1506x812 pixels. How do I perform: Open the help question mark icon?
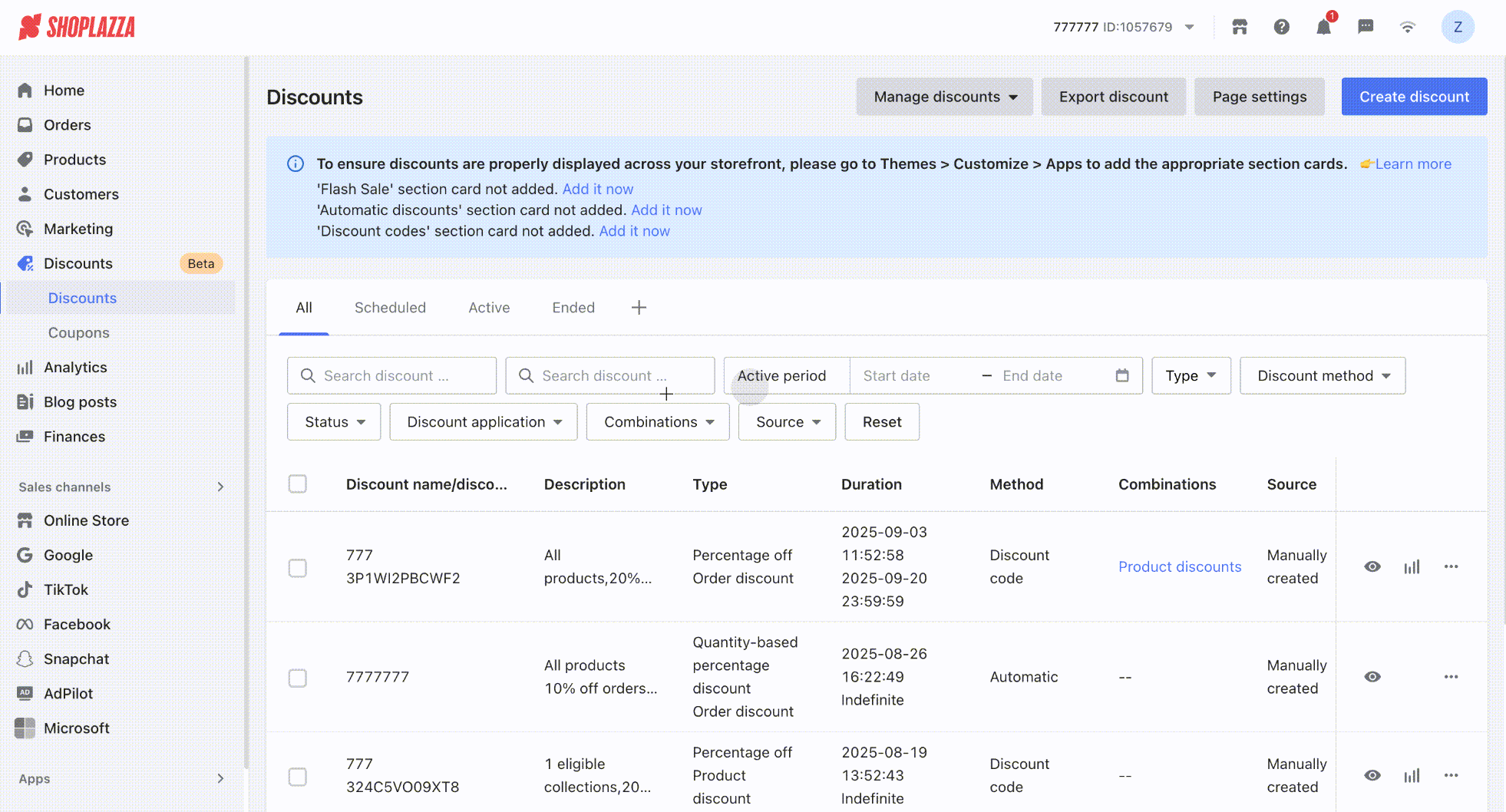click(x=1281, y=28)
